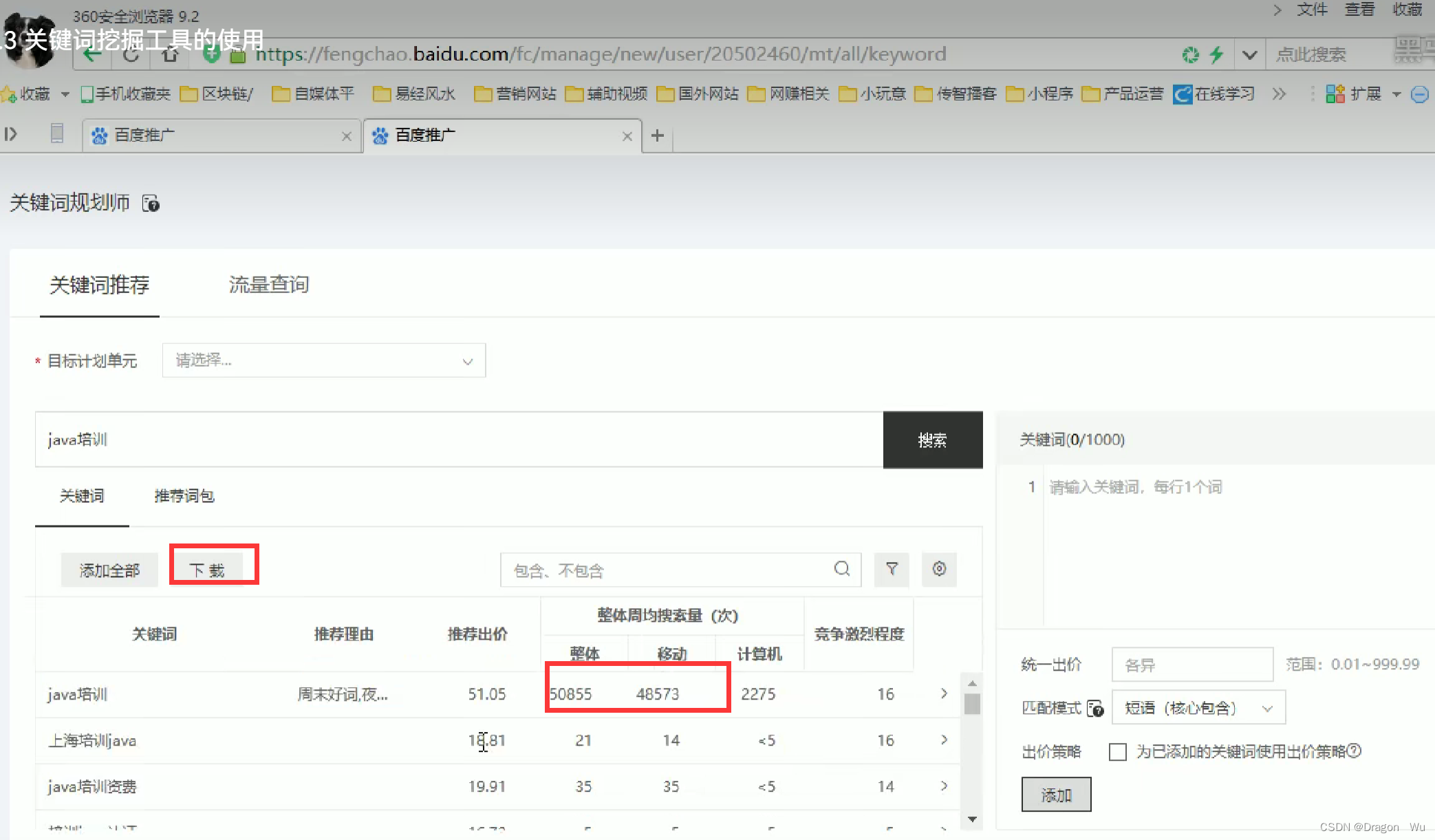Open the 小程序 bookmark folder
This screenshot has width=1435, height=840.
(x=1039, y=94)
